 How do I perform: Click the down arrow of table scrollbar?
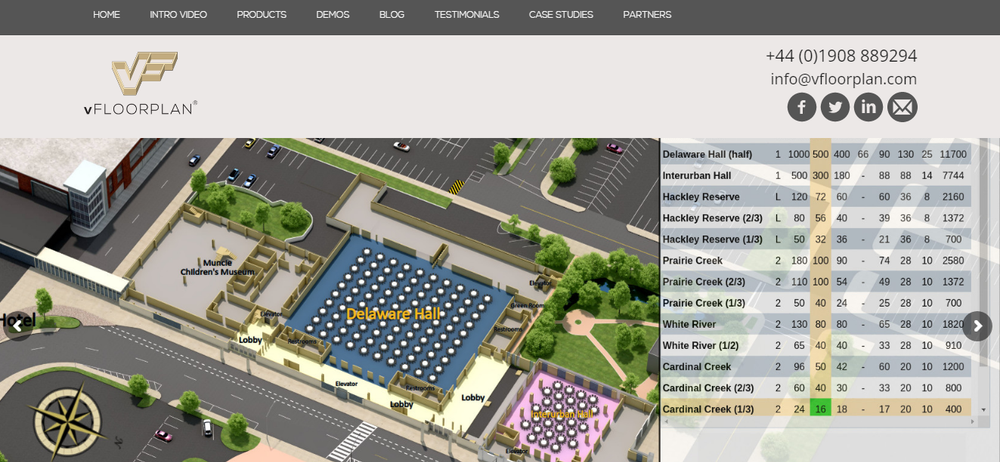[983, 409]
